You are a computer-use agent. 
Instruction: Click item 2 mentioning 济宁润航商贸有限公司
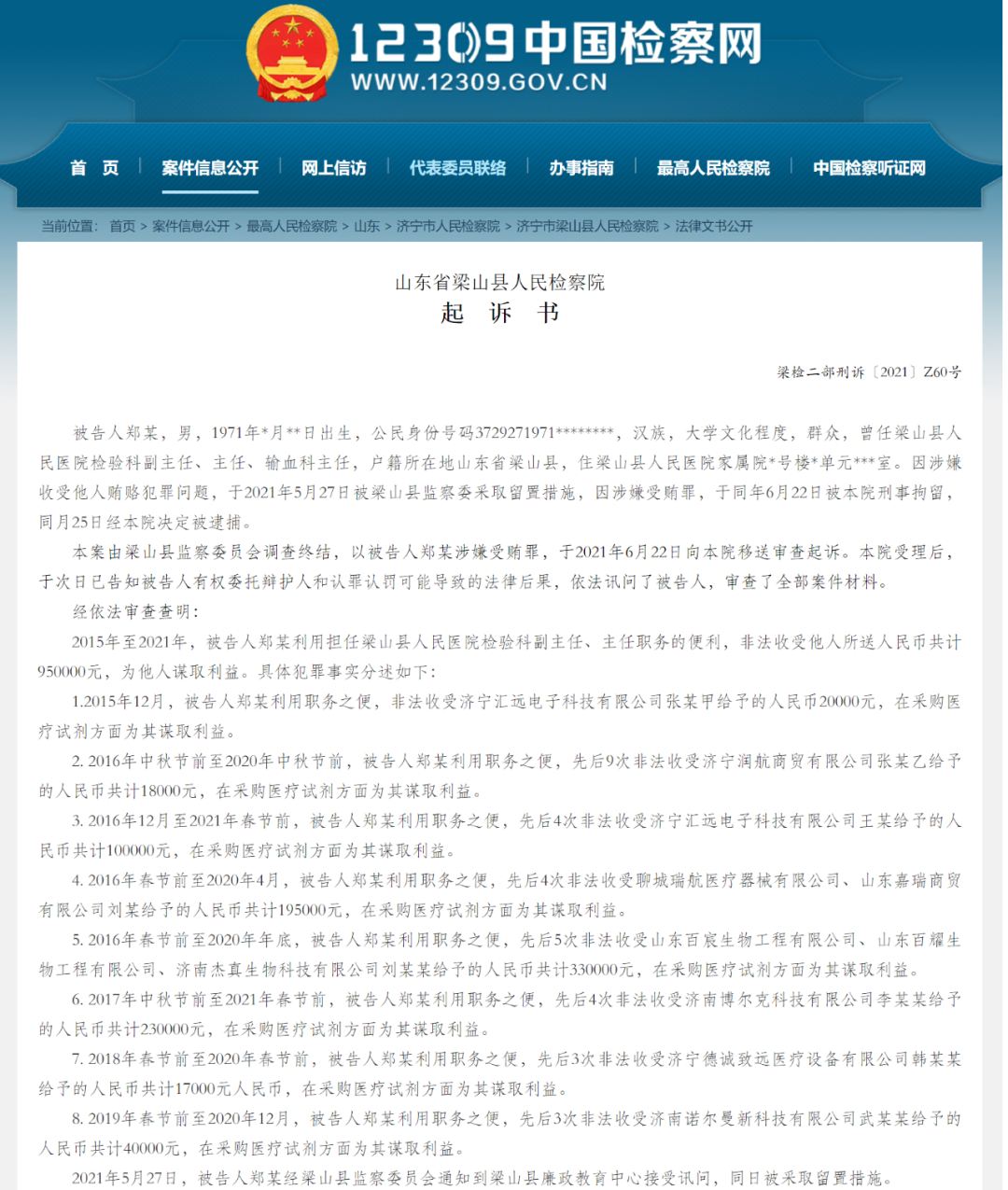tap(499, 776)
